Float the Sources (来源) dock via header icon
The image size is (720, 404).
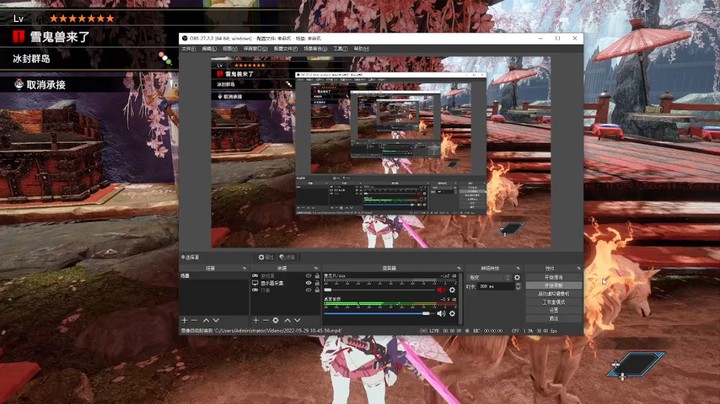316,268
